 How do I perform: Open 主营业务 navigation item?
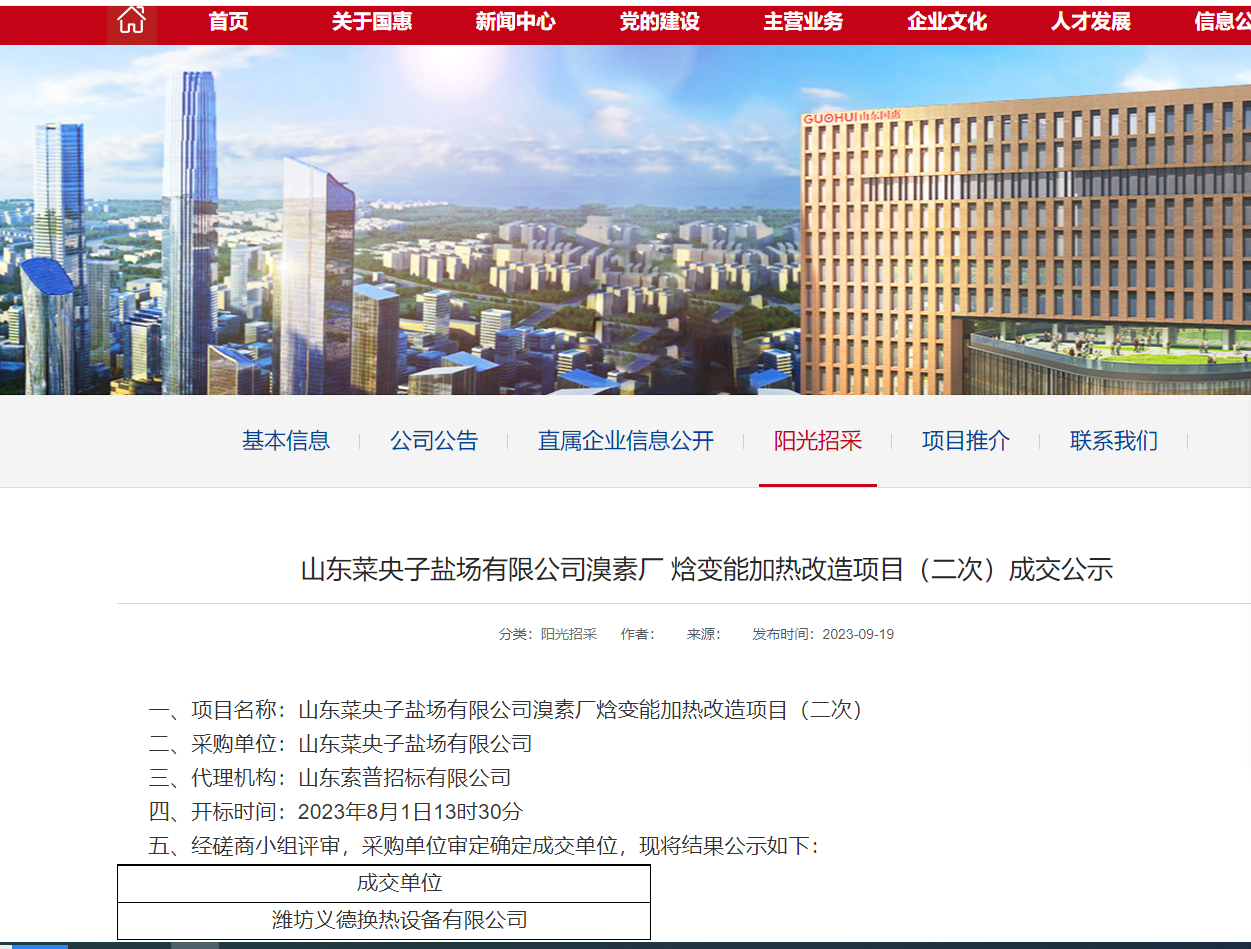[803, 22]
